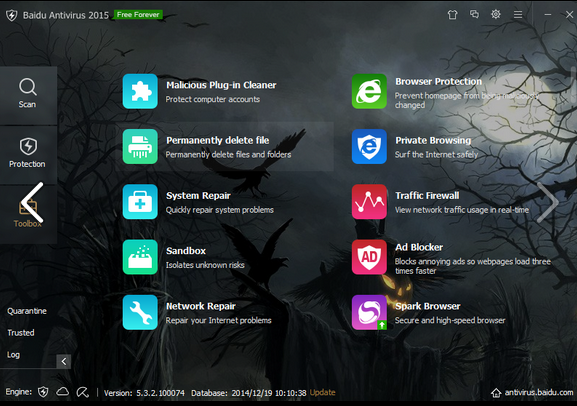Open the Sandbox tool icon
This screenshot has width=577, height=406.
140,257
